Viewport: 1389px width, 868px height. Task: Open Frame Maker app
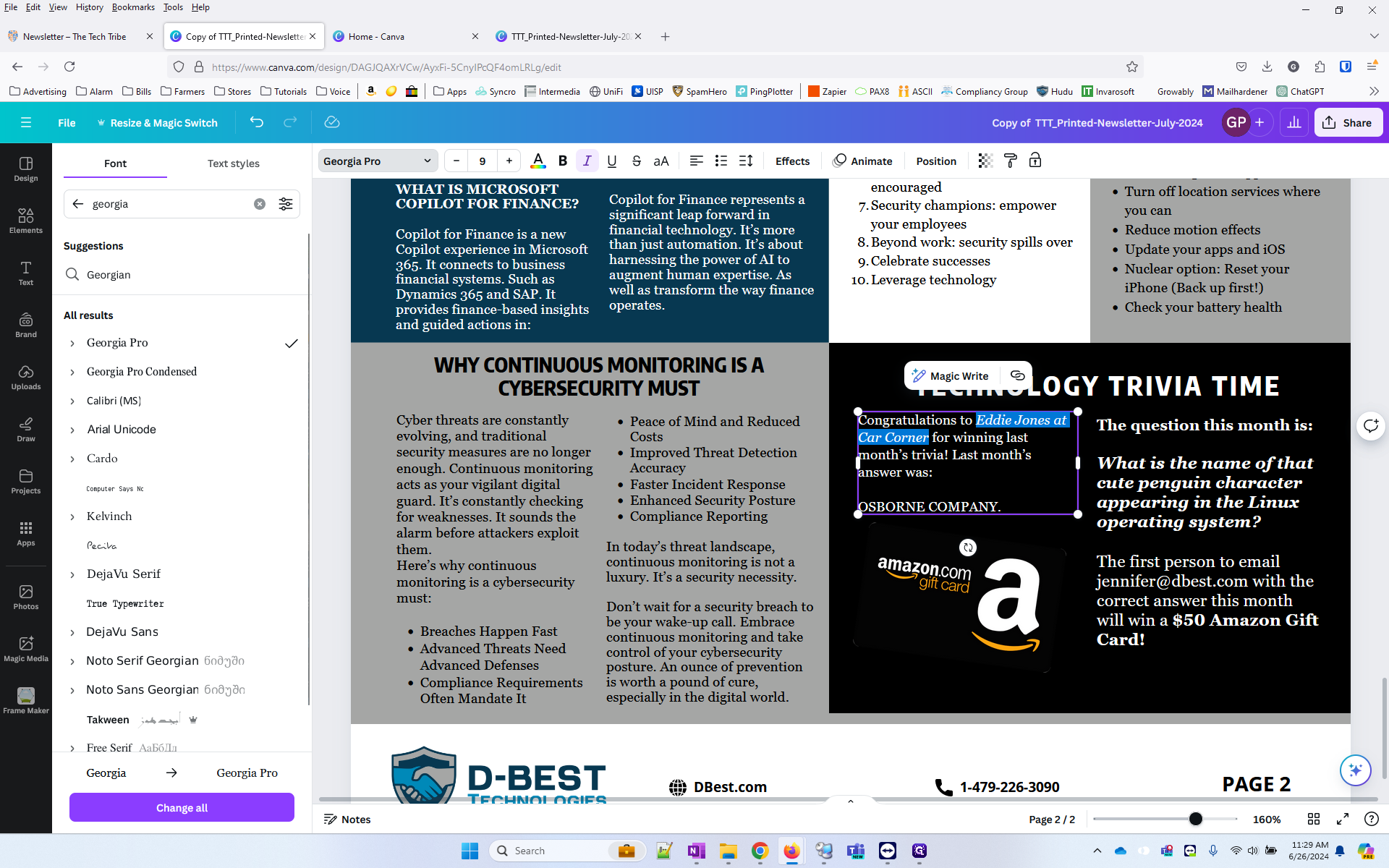pyautogui.click(x=26, y=702)
